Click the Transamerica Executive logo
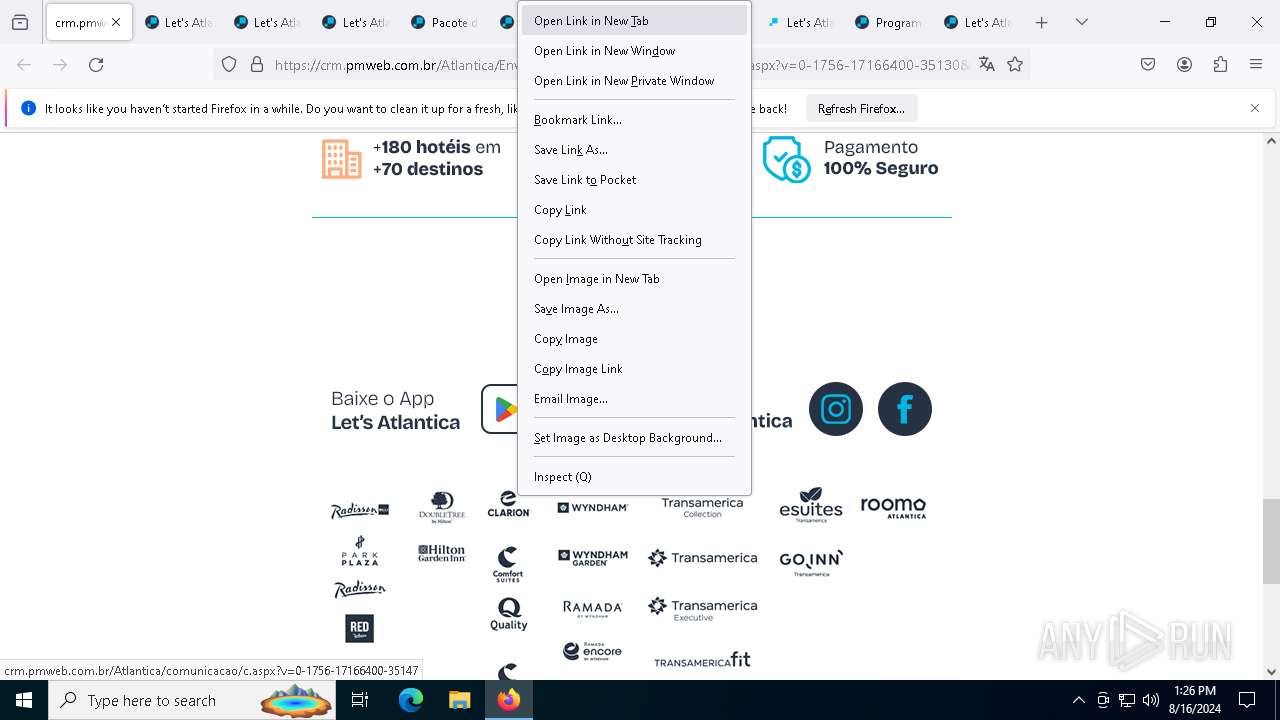 [703, 609]
